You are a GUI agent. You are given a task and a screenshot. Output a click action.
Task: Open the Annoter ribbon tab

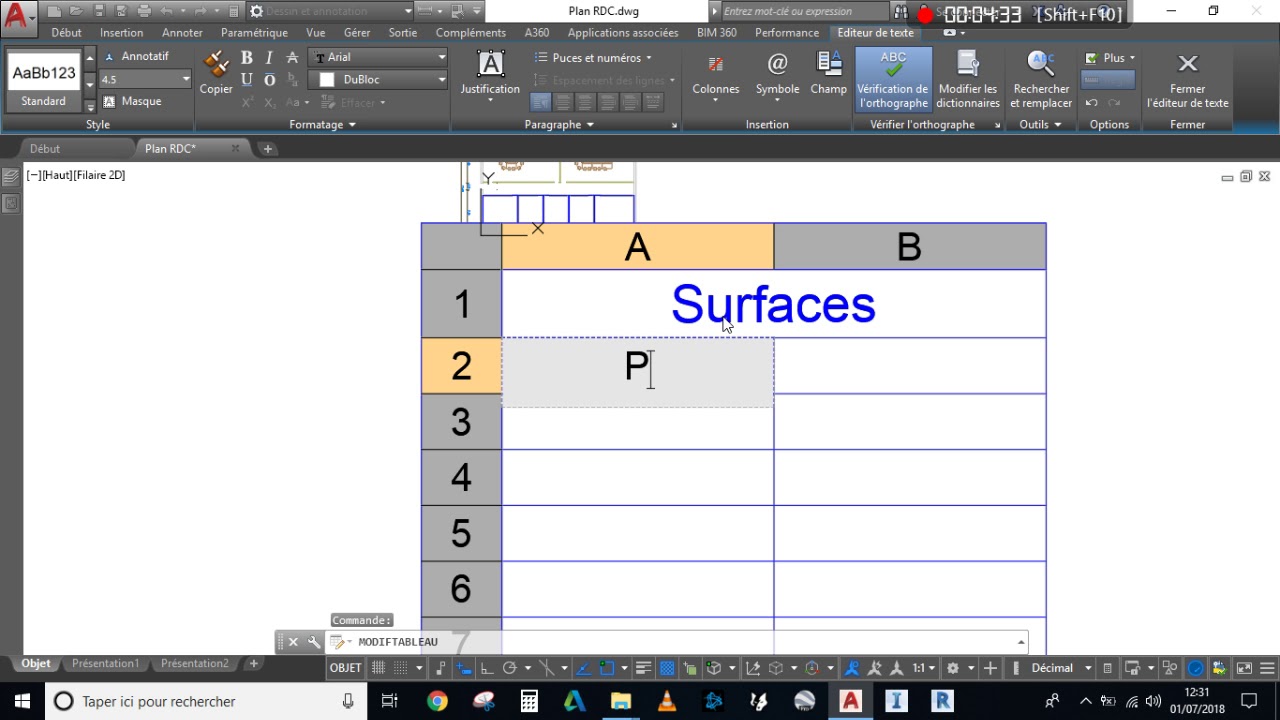click(x=182, y=33)
